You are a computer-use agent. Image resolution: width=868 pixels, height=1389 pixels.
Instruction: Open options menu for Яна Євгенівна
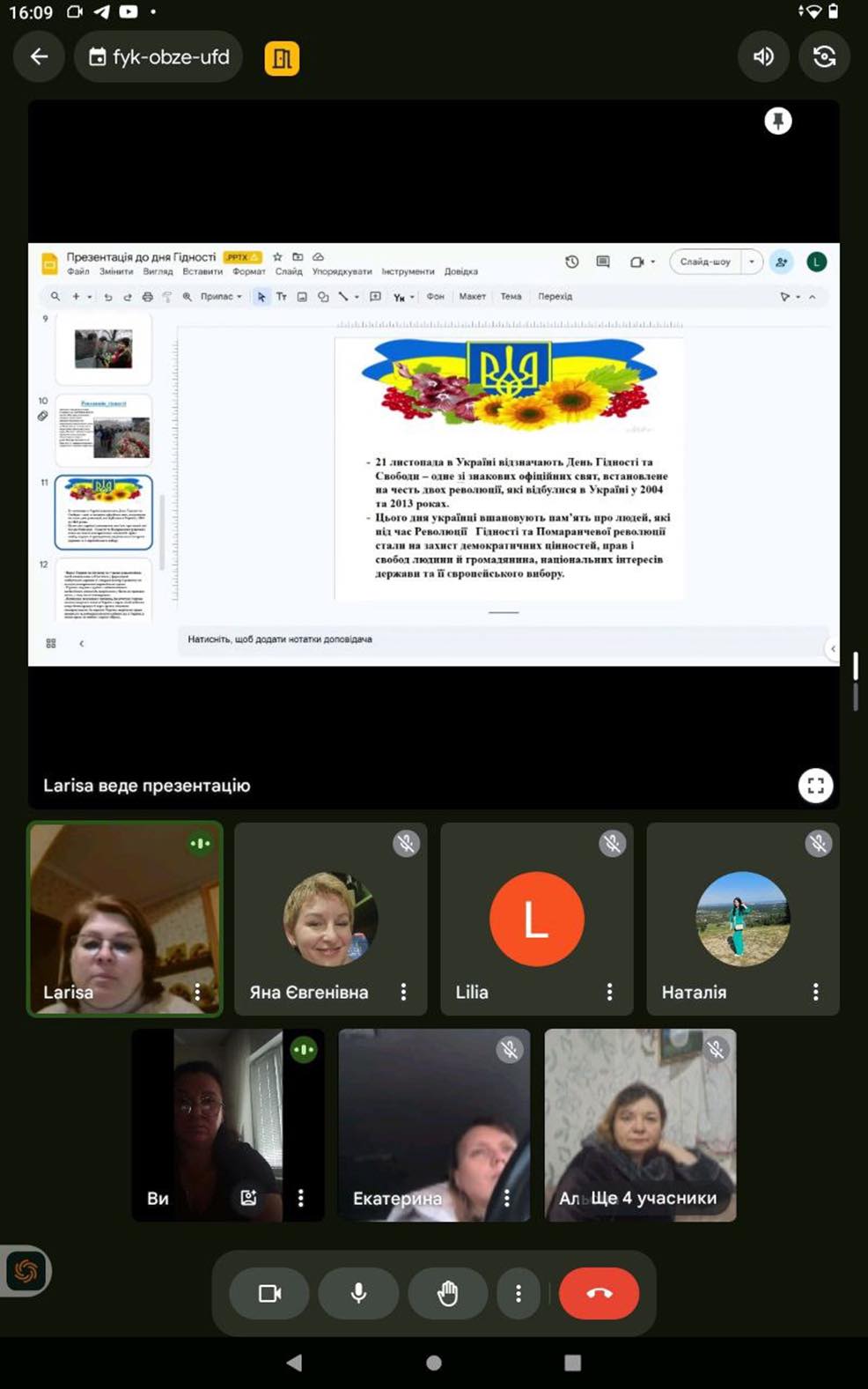pyautogui.click(x=403, y=992)
